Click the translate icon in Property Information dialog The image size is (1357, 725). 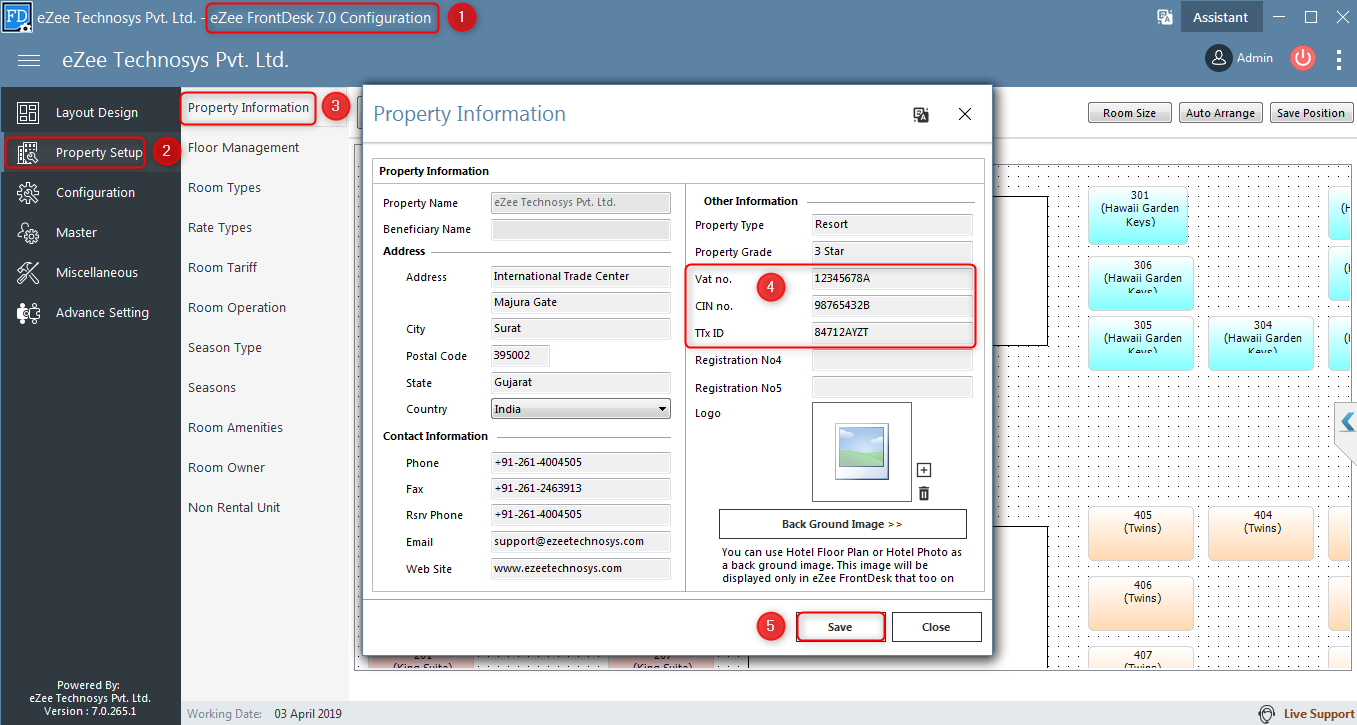tap(921, 115)
